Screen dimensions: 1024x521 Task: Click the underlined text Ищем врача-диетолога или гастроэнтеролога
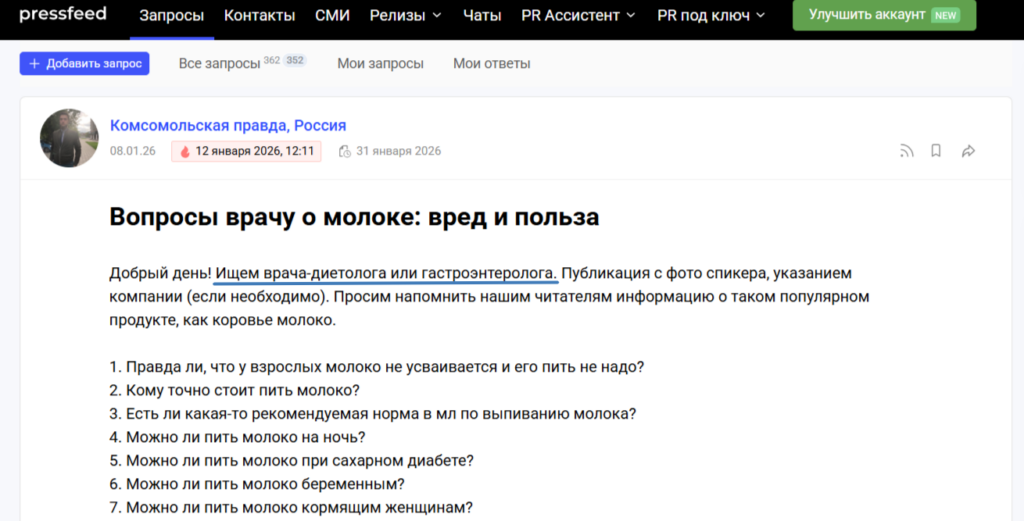click(387, 273)
